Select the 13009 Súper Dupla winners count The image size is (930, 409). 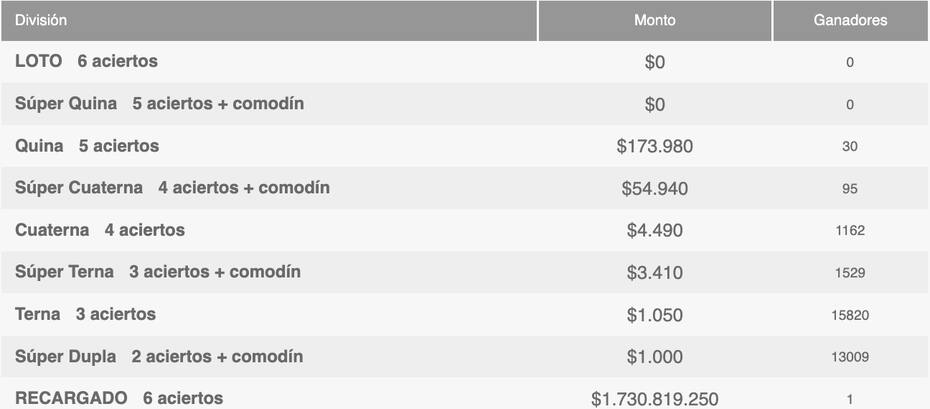click(850, 357)
